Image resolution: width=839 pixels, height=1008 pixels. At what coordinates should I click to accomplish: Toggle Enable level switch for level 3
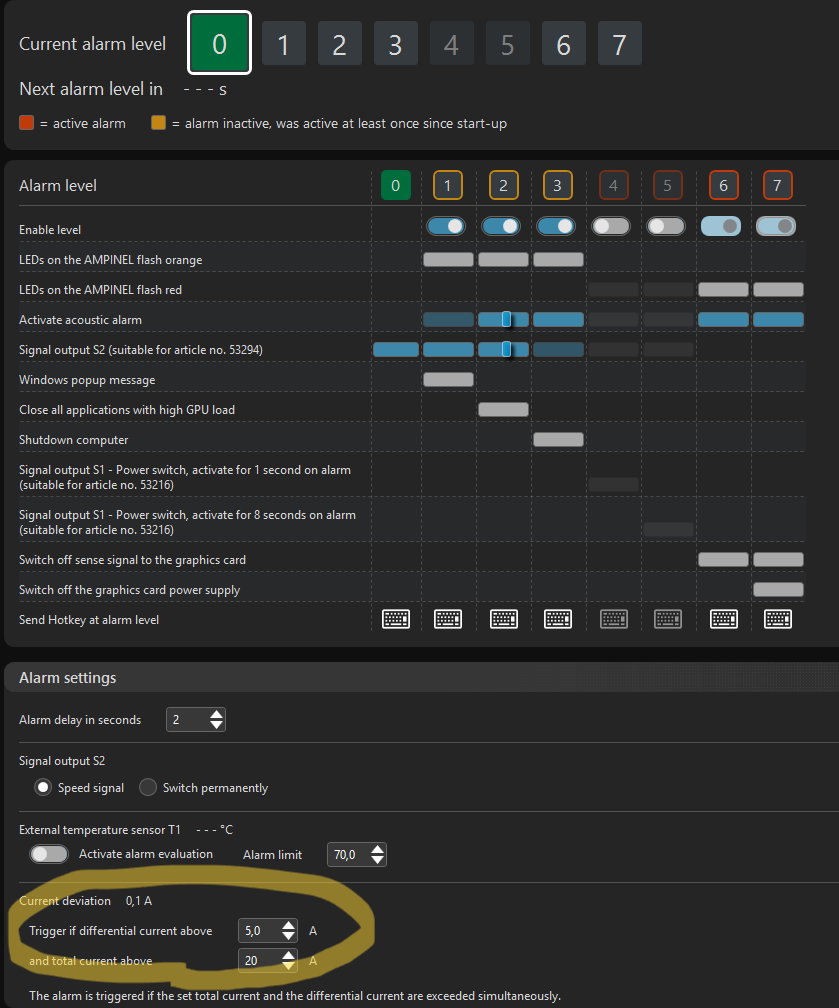point(556,226)
